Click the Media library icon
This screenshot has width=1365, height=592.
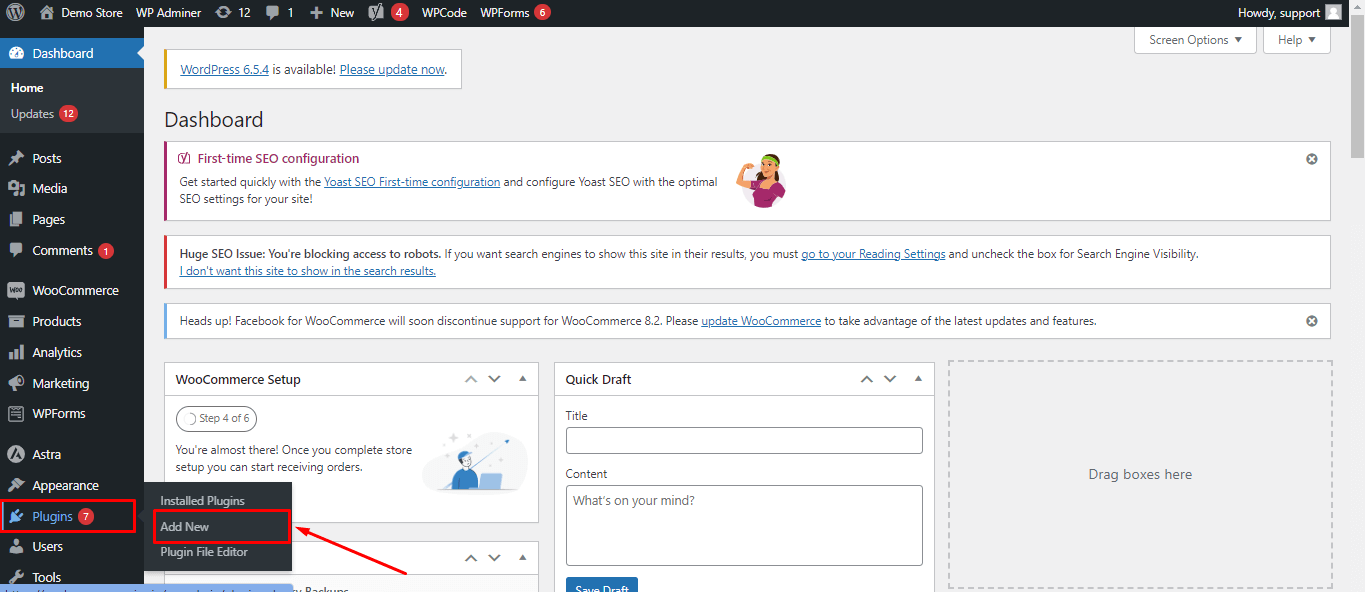pyautogui.click(x=16, y=188)
